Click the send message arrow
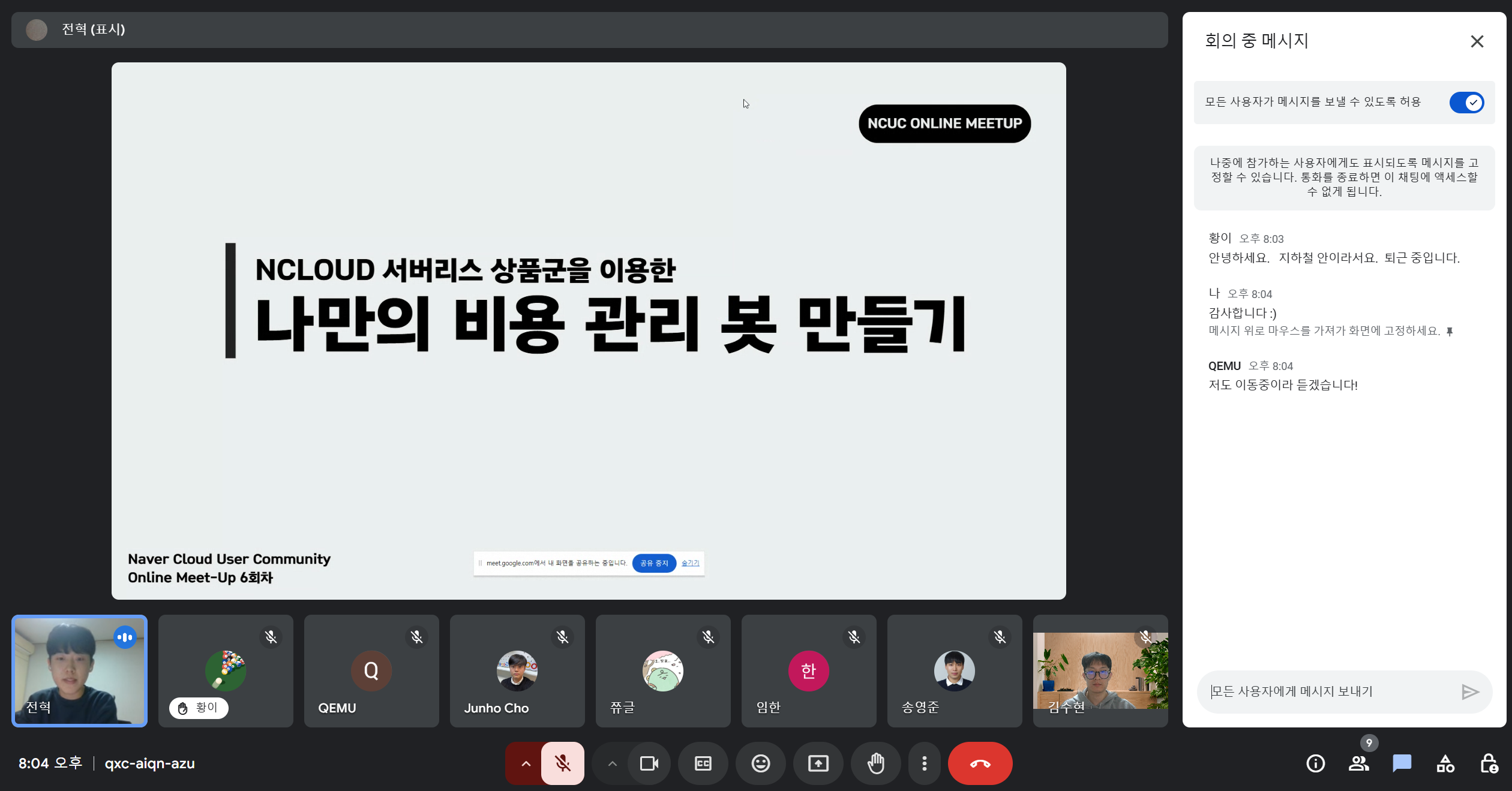The height and width of the screenshot is (791, 1512). [x=1469, y=692]
